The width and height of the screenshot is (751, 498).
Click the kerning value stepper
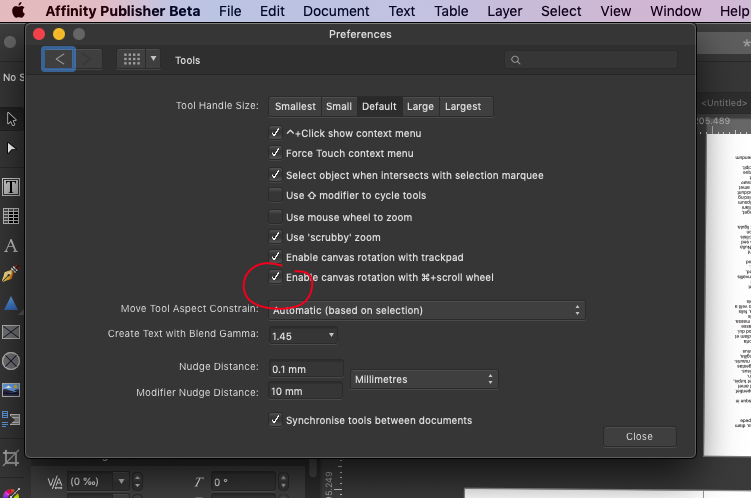(x=137, y=481)
